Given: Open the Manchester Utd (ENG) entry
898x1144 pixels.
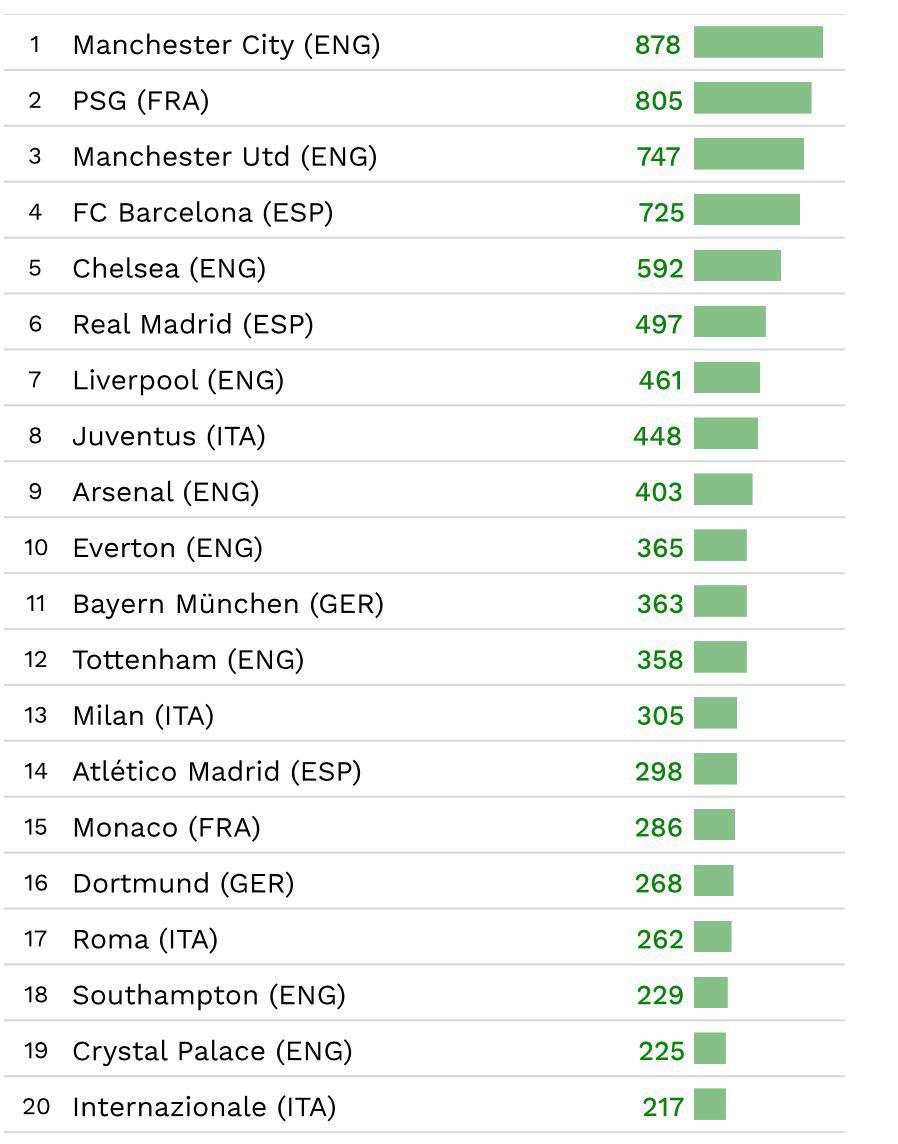Looking at the screenshot, I should (225, 157).
